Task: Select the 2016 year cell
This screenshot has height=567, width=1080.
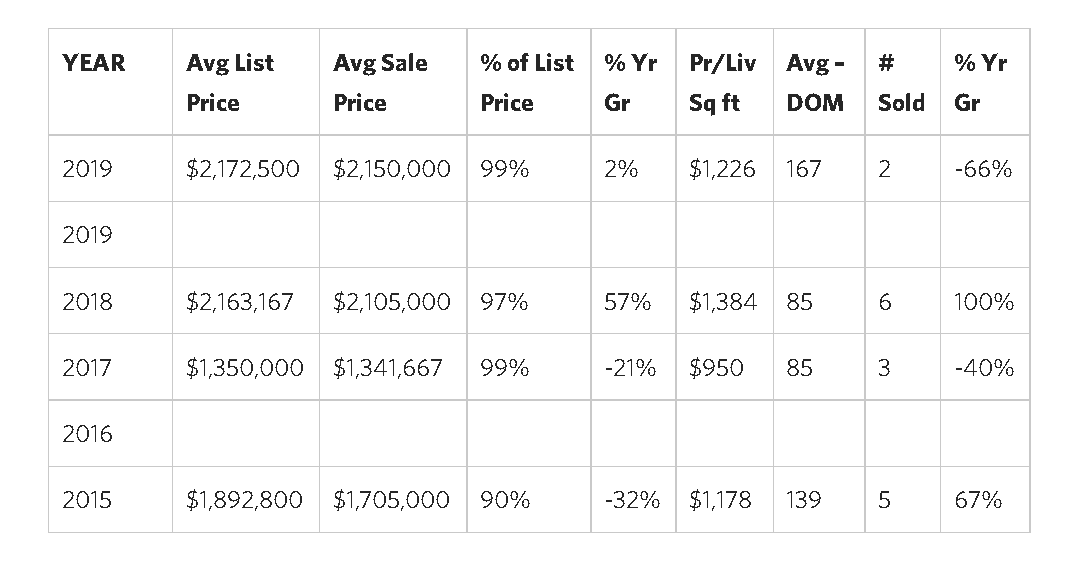Action: pyautogui.click(x=87, y=434)
